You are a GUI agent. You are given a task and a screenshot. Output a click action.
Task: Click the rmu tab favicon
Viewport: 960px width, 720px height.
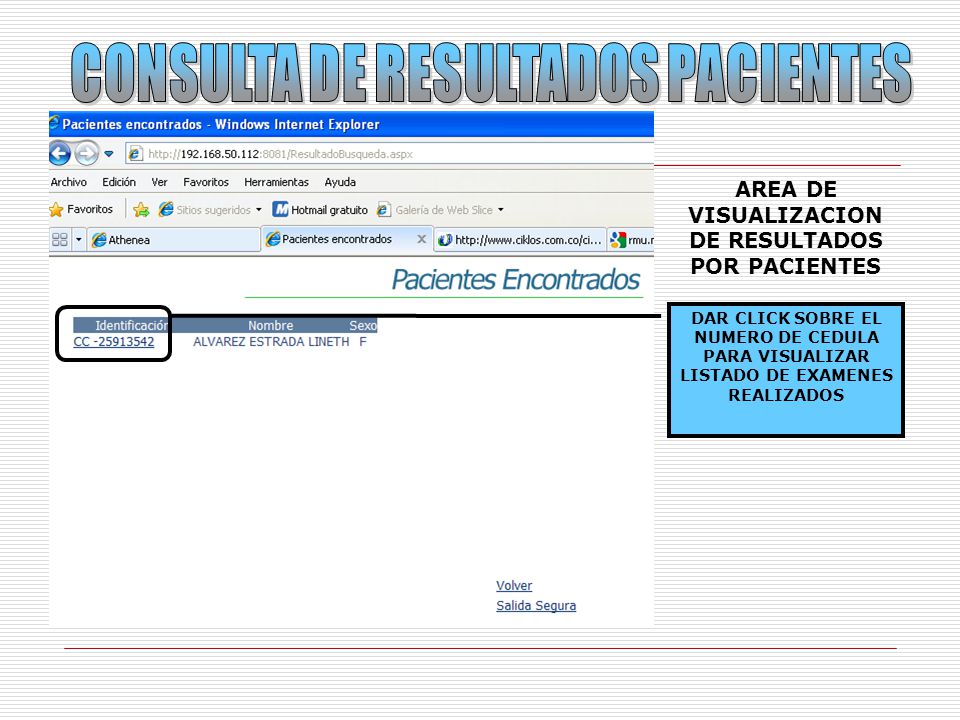(618, 240)
